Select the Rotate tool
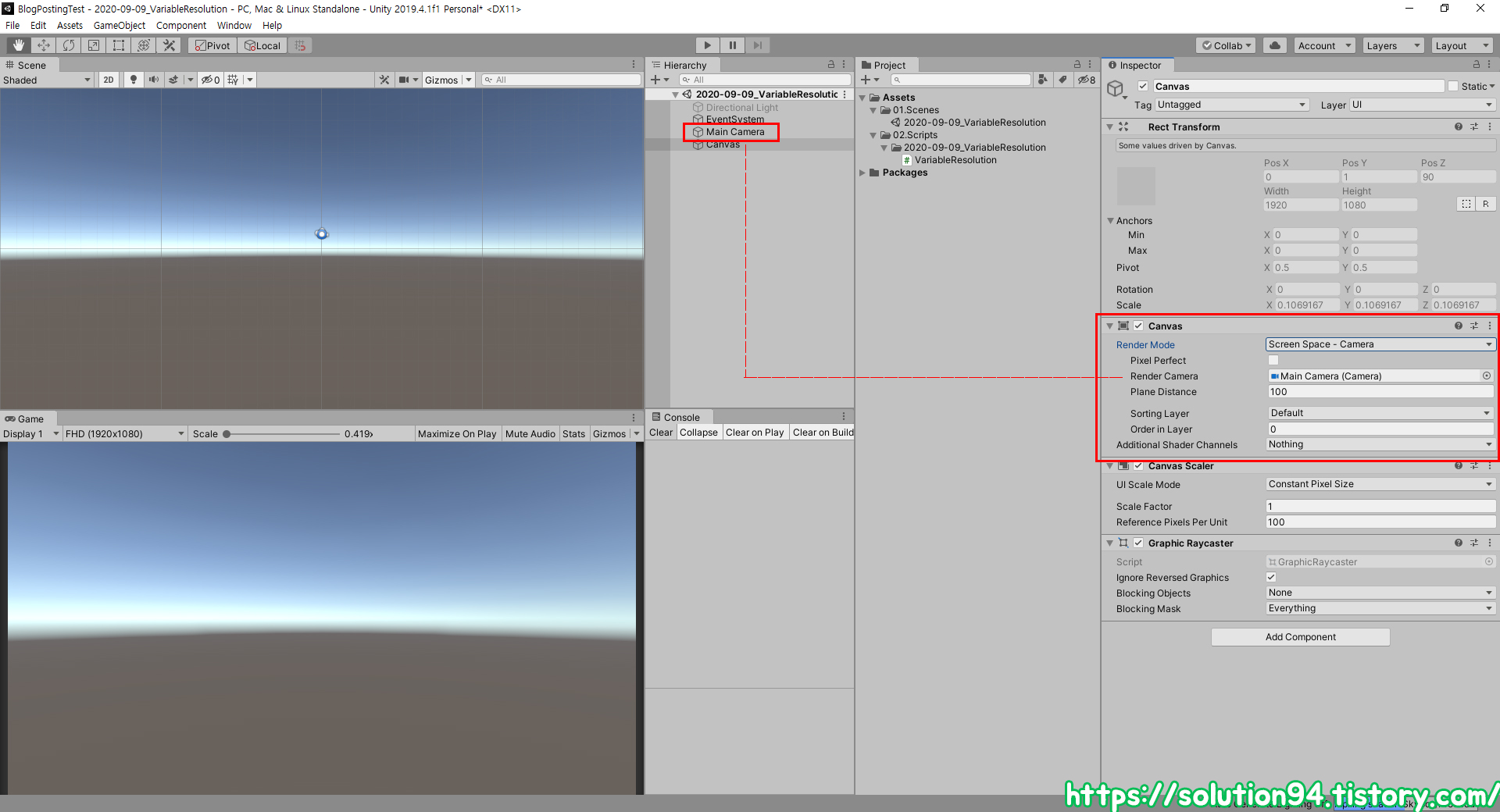 tap(69, 45)
